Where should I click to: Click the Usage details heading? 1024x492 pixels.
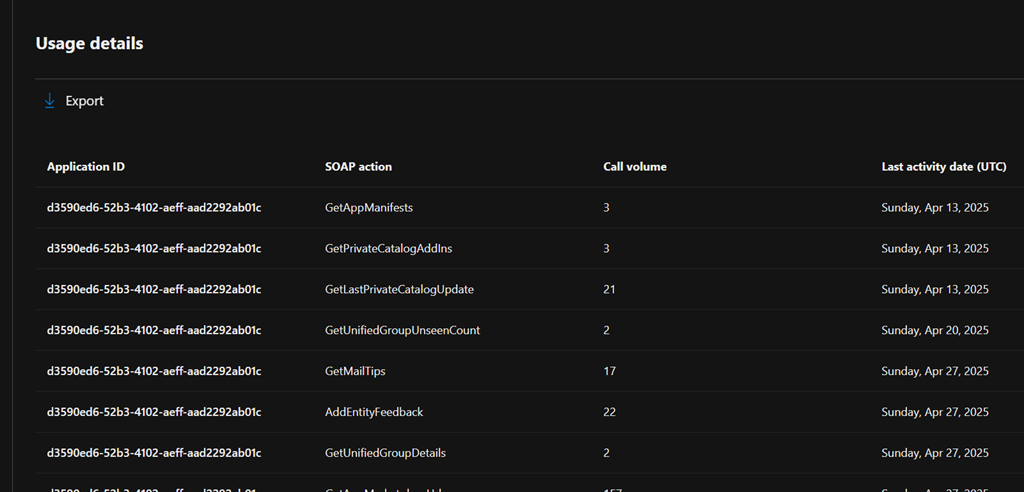point(89,44)
